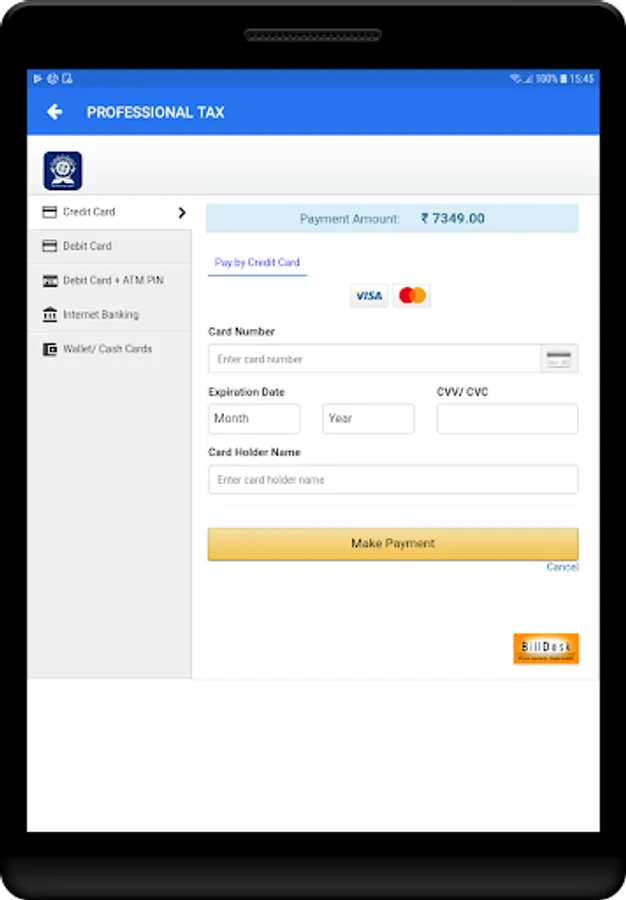Click the government emblem logo icon
The width and height of the screenshot is (626, 900).
pos(63,170)
